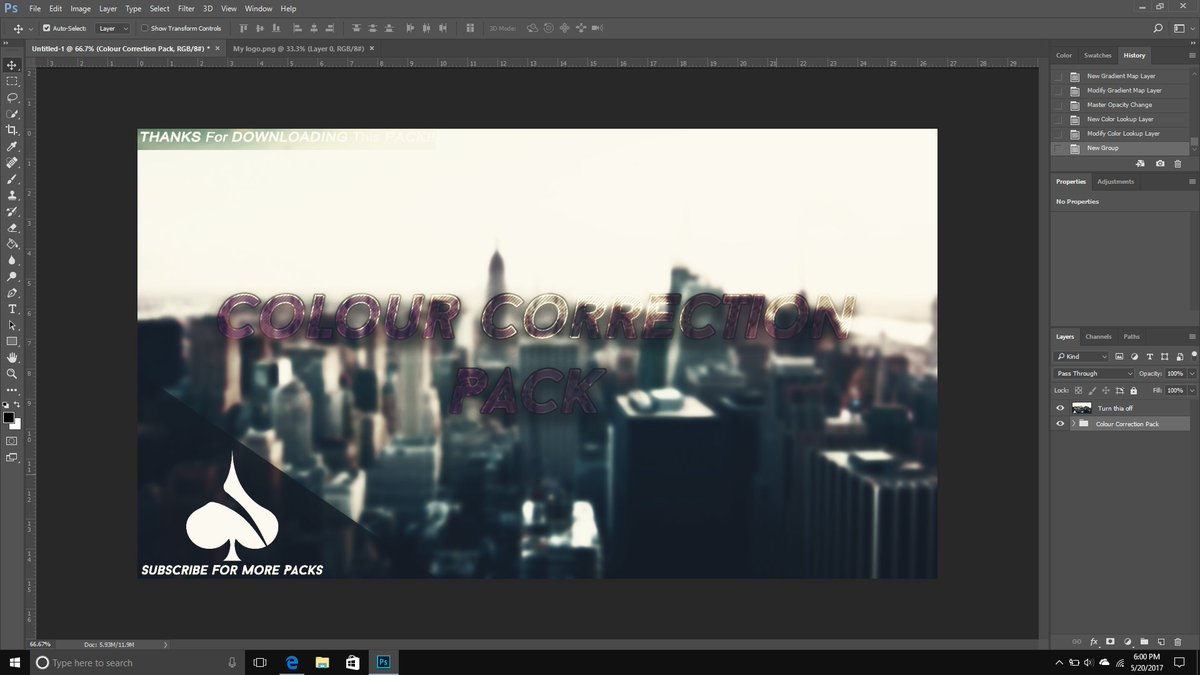This screenshot has width=1200, height=675.
Task: Toggle lock transparent pixels
Action: (x=1077, y=390)
